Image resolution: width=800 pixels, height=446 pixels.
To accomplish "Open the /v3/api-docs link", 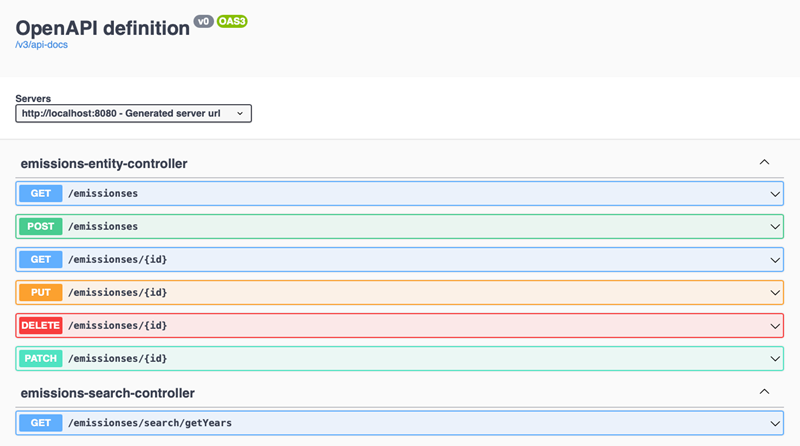I will (x=41, y=45).
